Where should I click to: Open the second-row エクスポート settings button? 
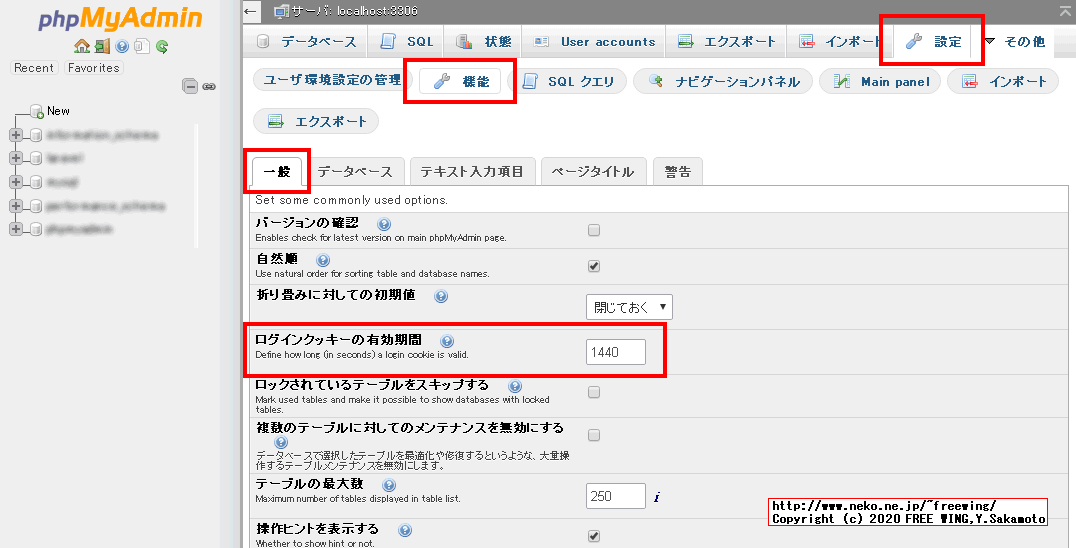316,121
